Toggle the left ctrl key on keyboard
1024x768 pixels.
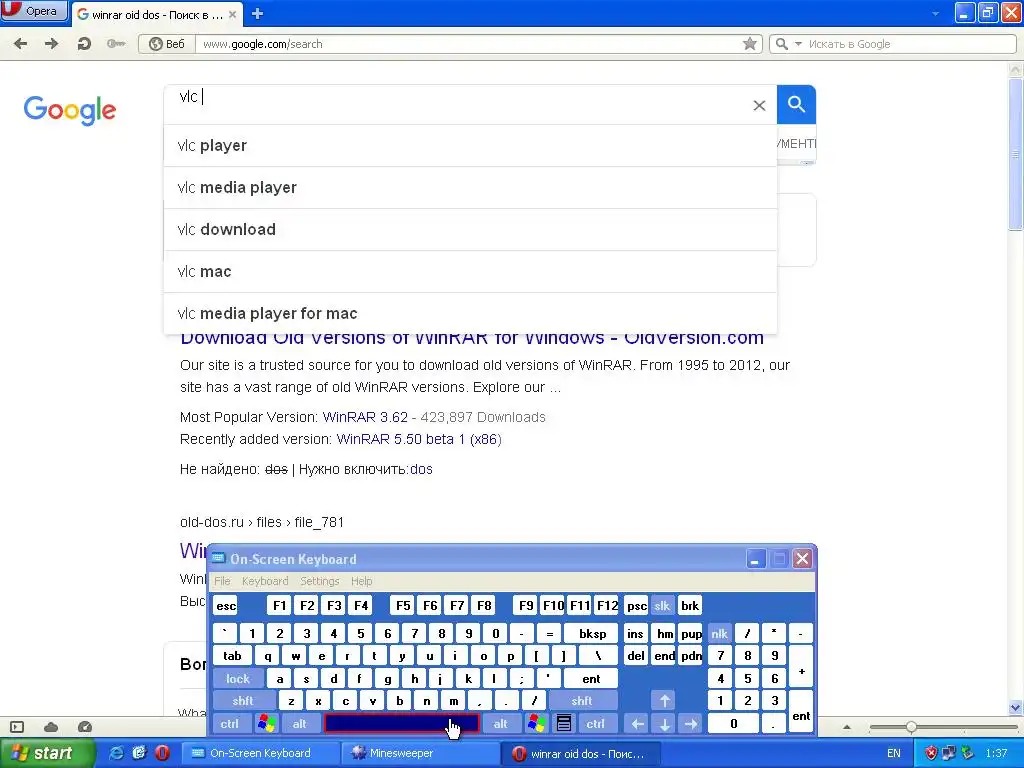click(230, 724)
